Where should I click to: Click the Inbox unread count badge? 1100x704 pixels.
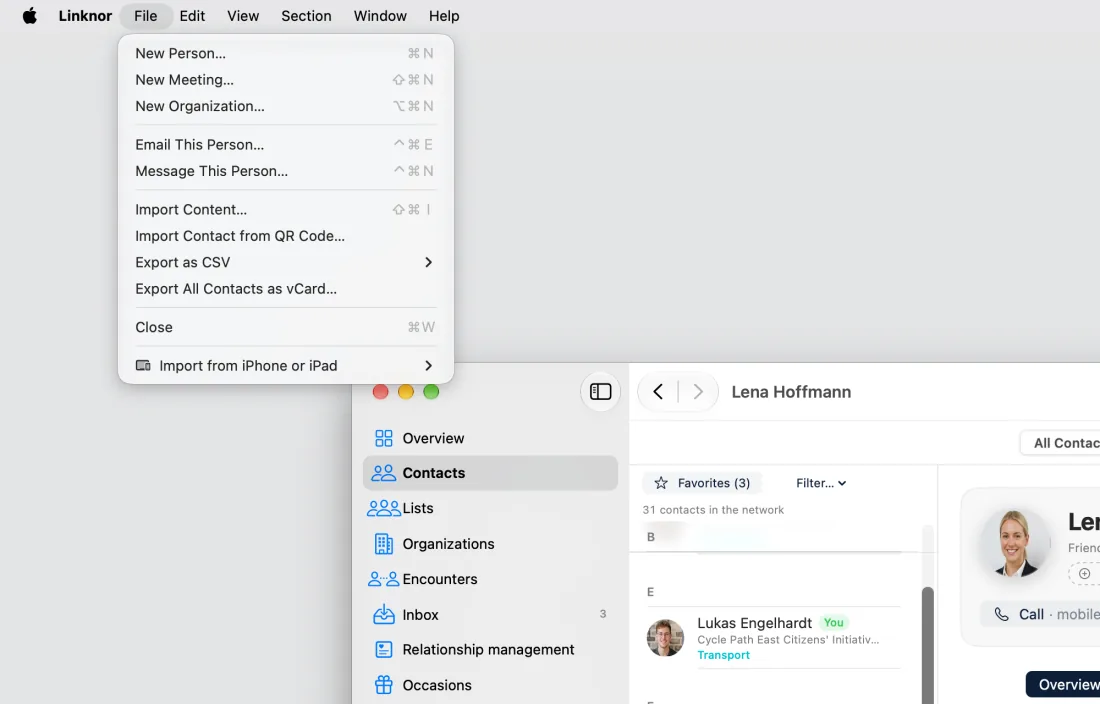tap(603, 614)
